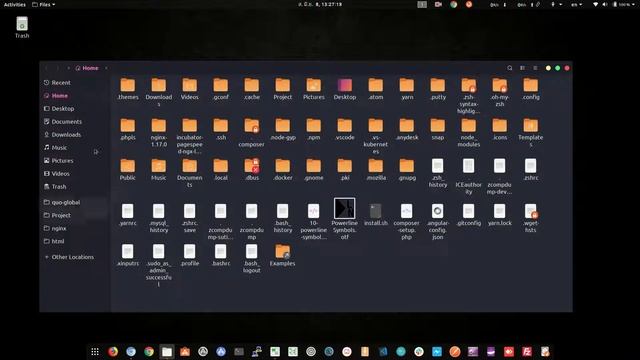The height and width of the screenshot is (360, 640).
Task: Open Trash in sidebar
Action: coord(75,187)
